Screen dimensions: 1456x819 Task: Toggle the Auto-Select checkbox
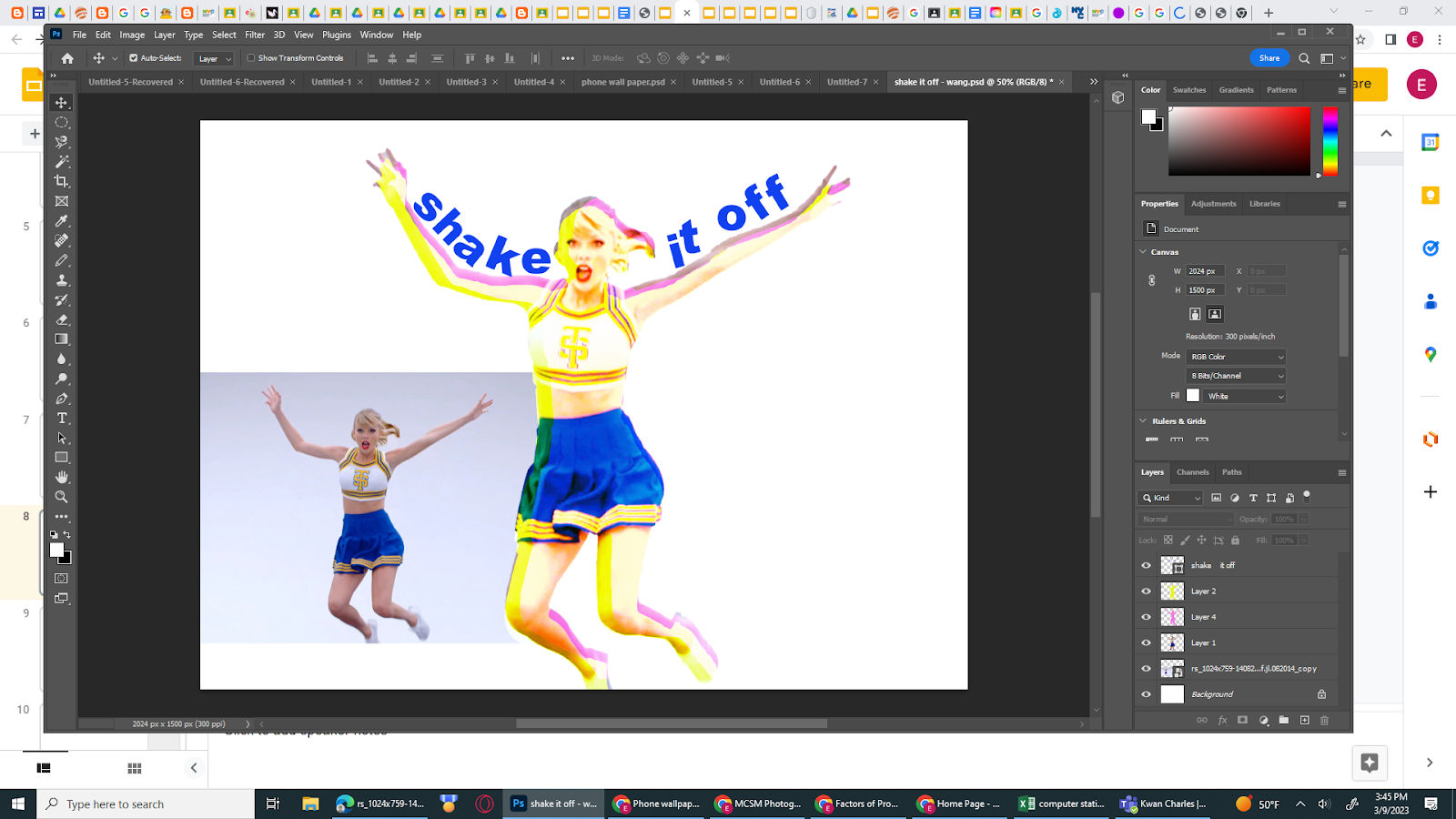(x=134, y=58)
